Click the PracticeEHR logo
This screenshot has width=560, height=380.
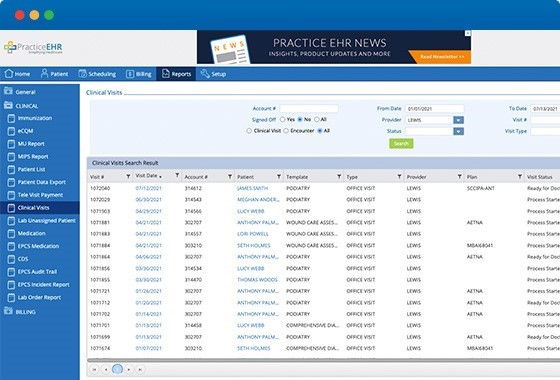pyautogui.click(x=33, y=47)
